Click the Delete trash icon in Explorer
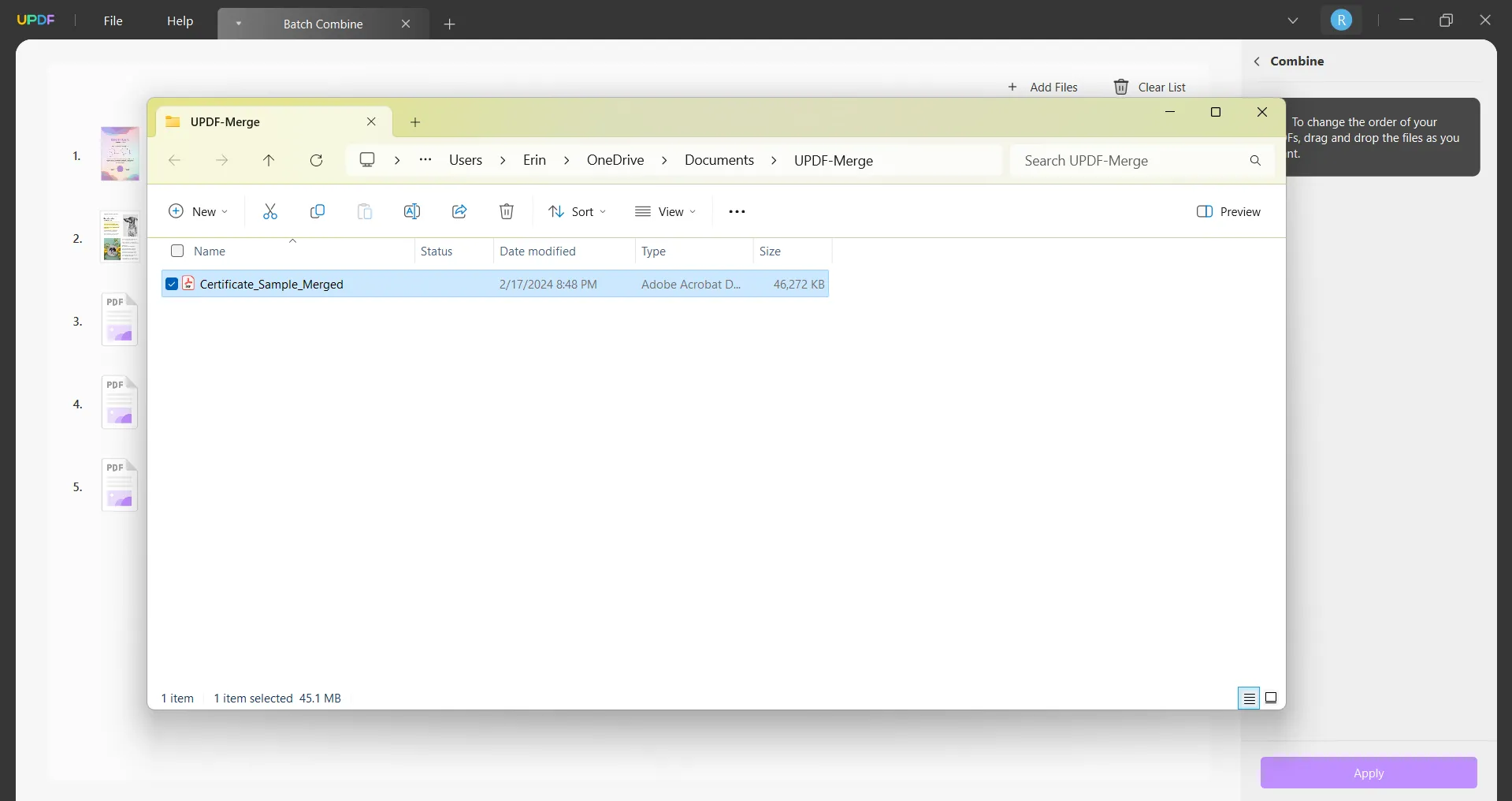The image size is (1512, 801). pyautogui.click(x=507, y=211)
